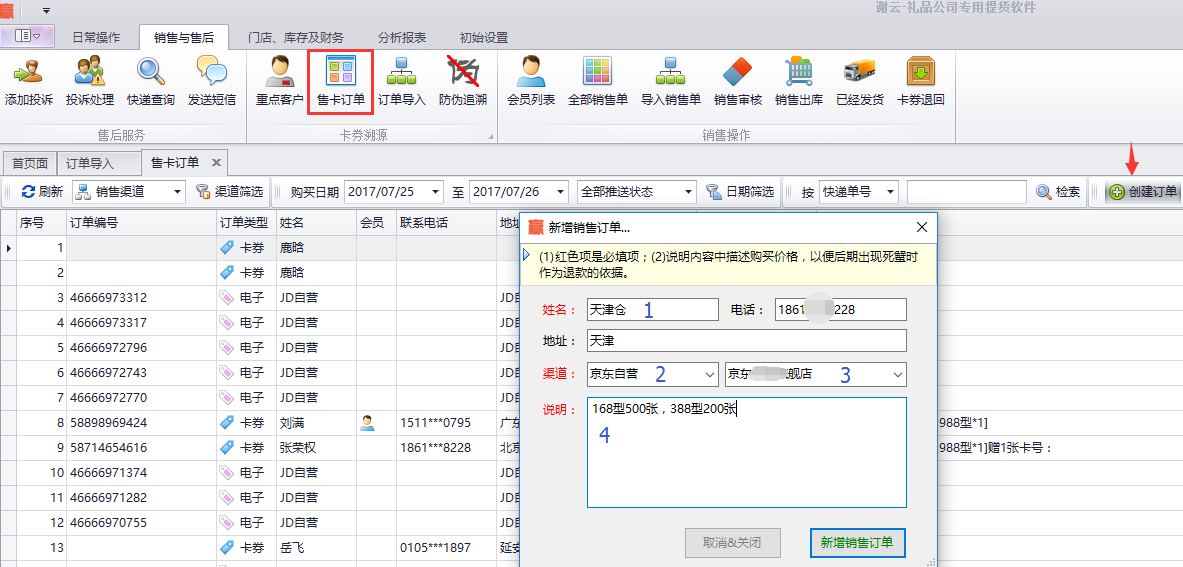Open start date 2017/07/25 picker
Viewport: 1183px width, 567px height.
tap(435, 192)
